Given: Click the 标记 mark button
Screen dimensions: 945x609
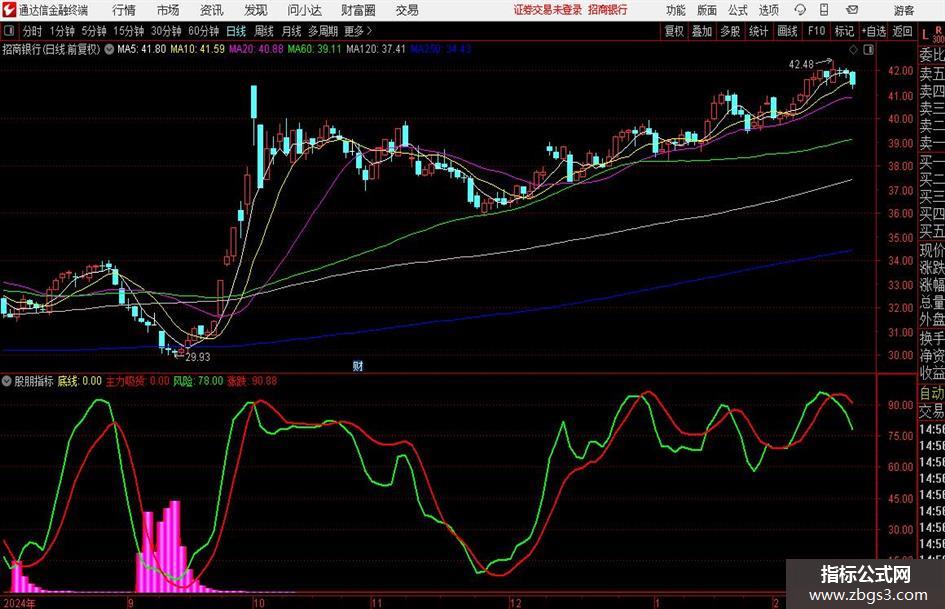Looking at the screenshot, I should tap(844, 31).
